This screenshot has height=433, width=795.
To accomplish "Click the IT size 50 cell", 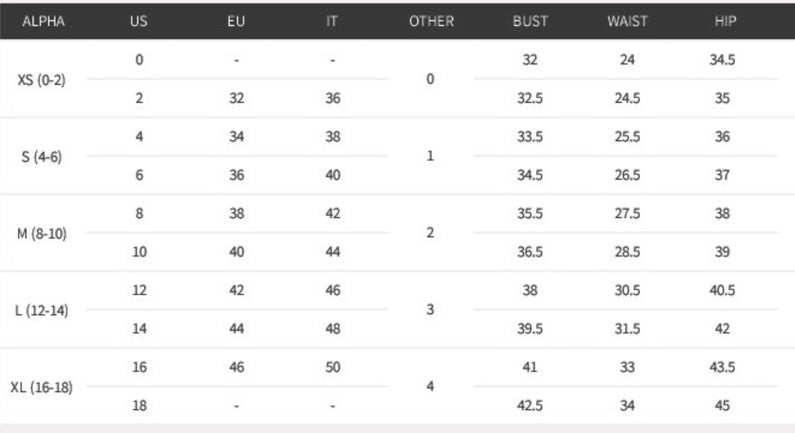I will [332, 367].
